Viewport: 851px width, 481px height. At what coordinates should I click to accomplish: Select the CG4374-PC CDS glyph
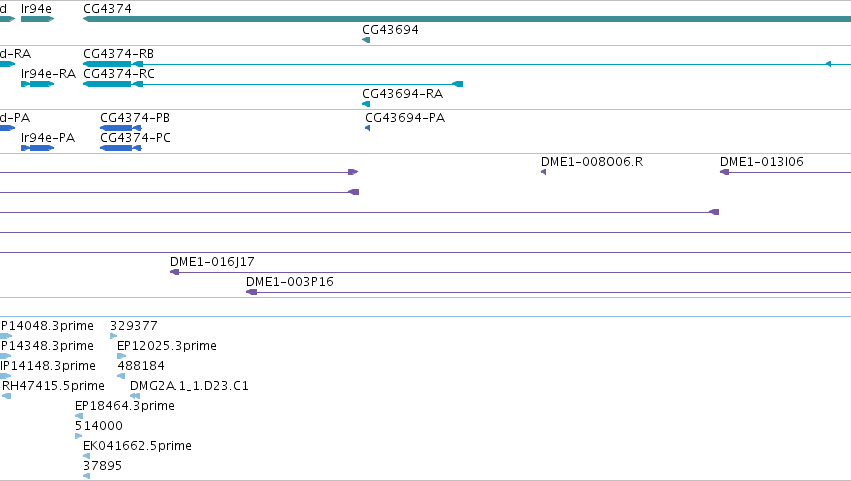point(120,148)
